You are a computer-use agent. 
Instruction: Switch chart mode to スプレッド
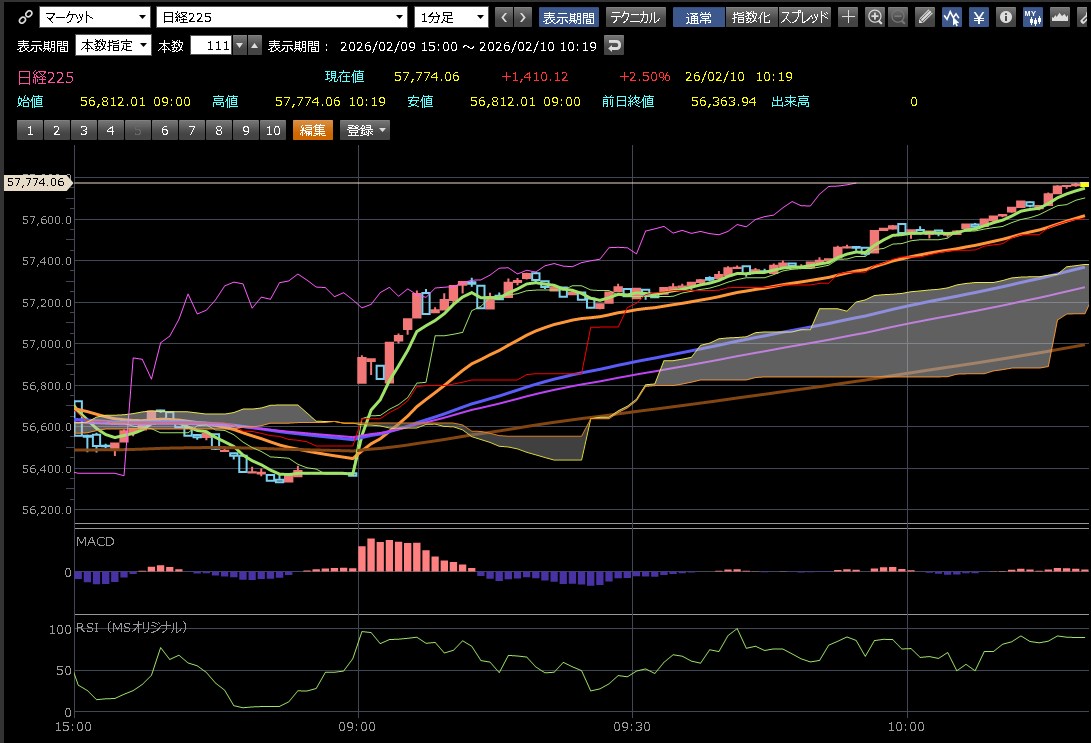pyautogui.click(x=803, y=17)
